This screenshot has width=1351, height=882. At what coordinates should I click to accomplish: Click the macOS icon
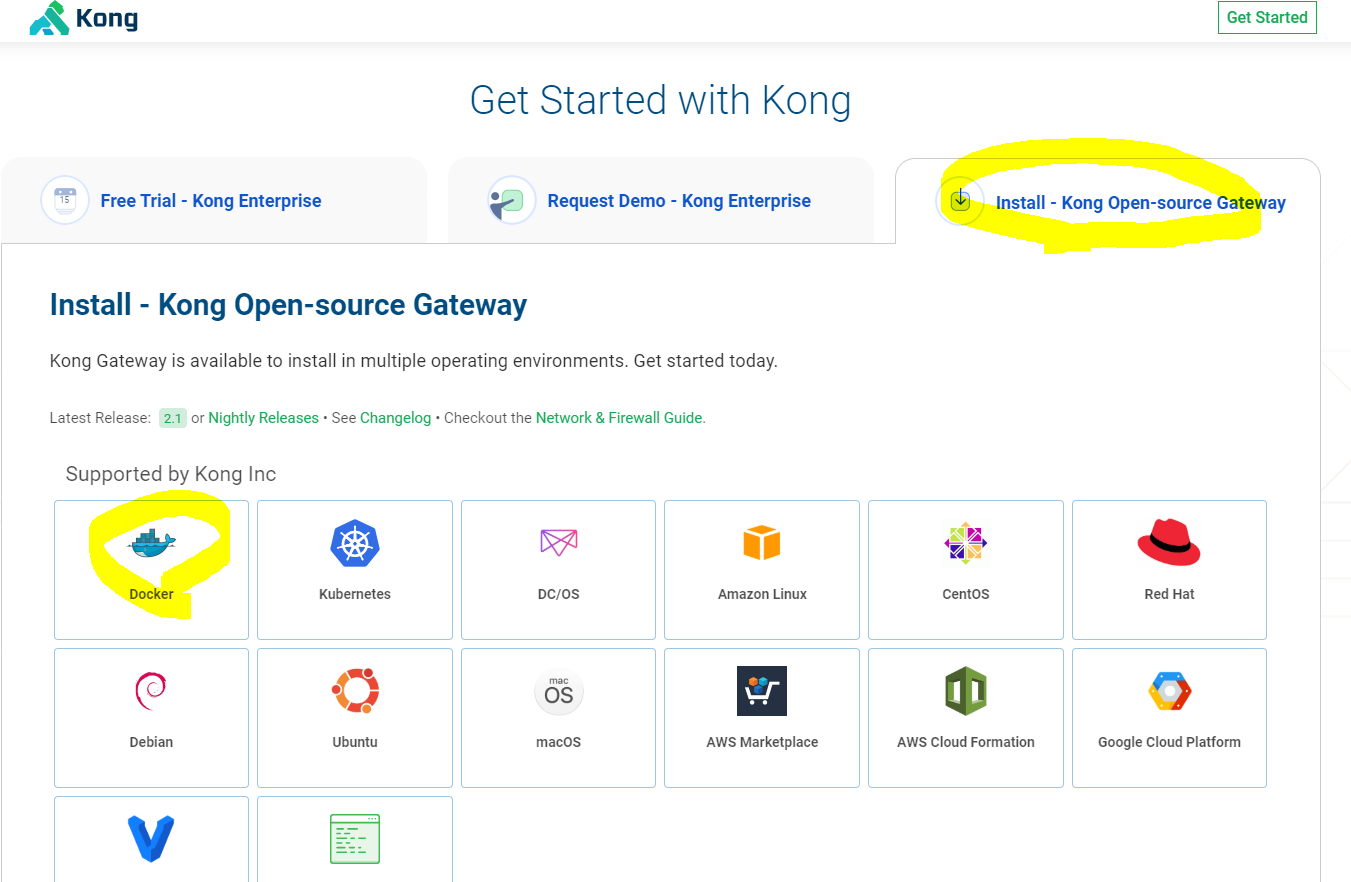click(558, 691)
